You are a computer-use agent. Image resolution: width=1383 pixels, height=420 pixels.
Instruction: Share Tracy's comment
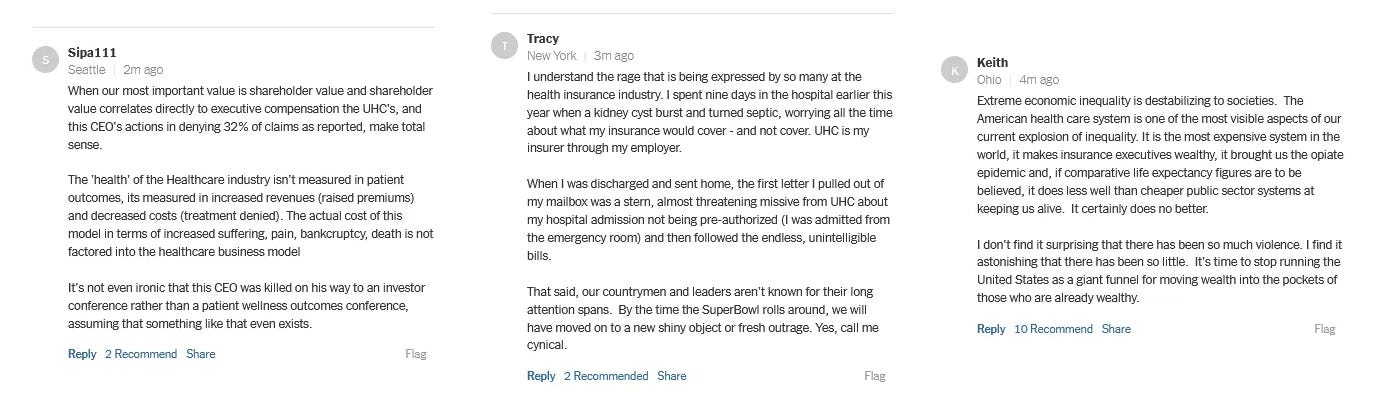point(672,376)
